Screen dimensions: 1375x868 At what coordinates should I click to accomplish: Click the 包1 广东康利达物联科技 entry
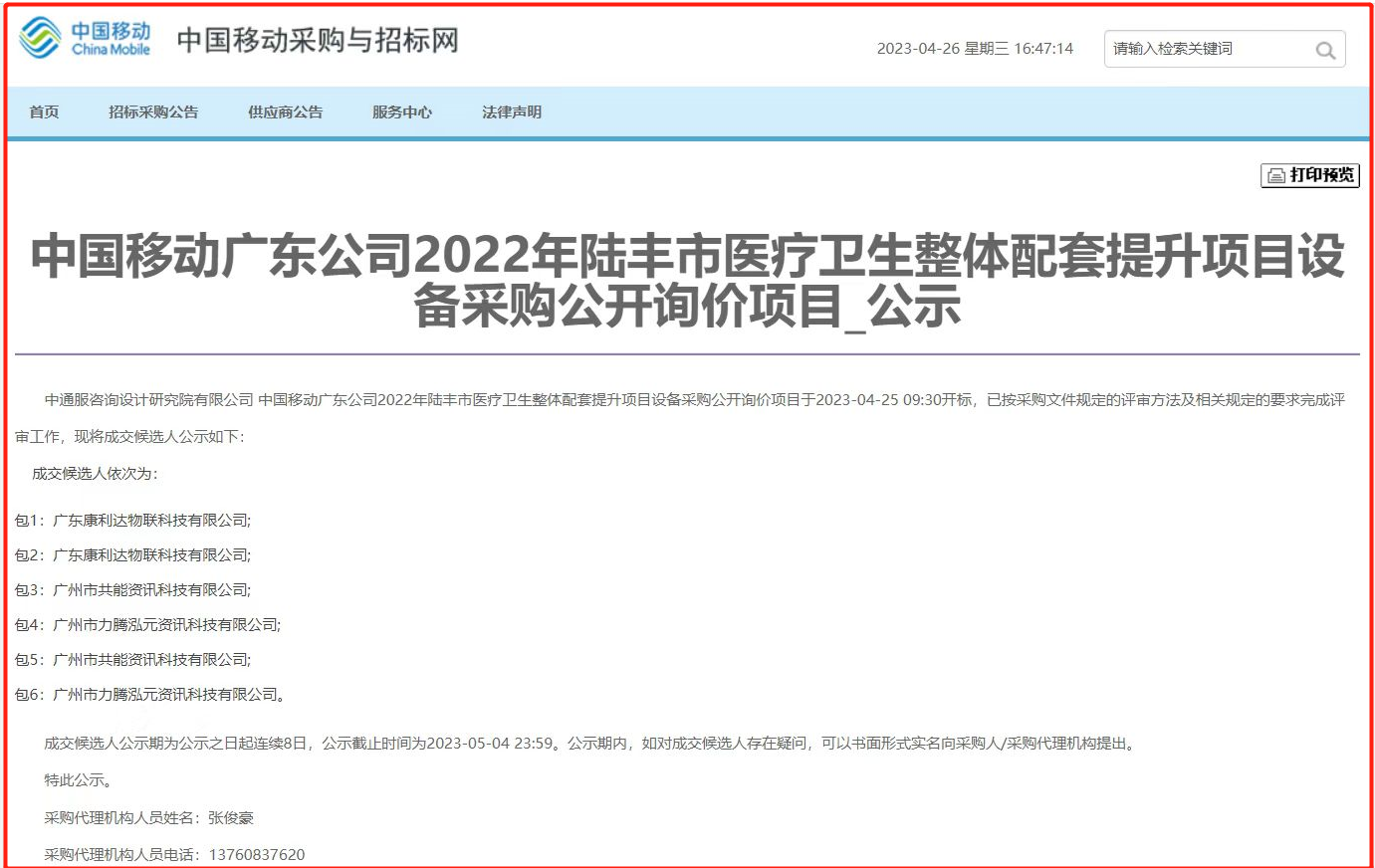point(133,520)
